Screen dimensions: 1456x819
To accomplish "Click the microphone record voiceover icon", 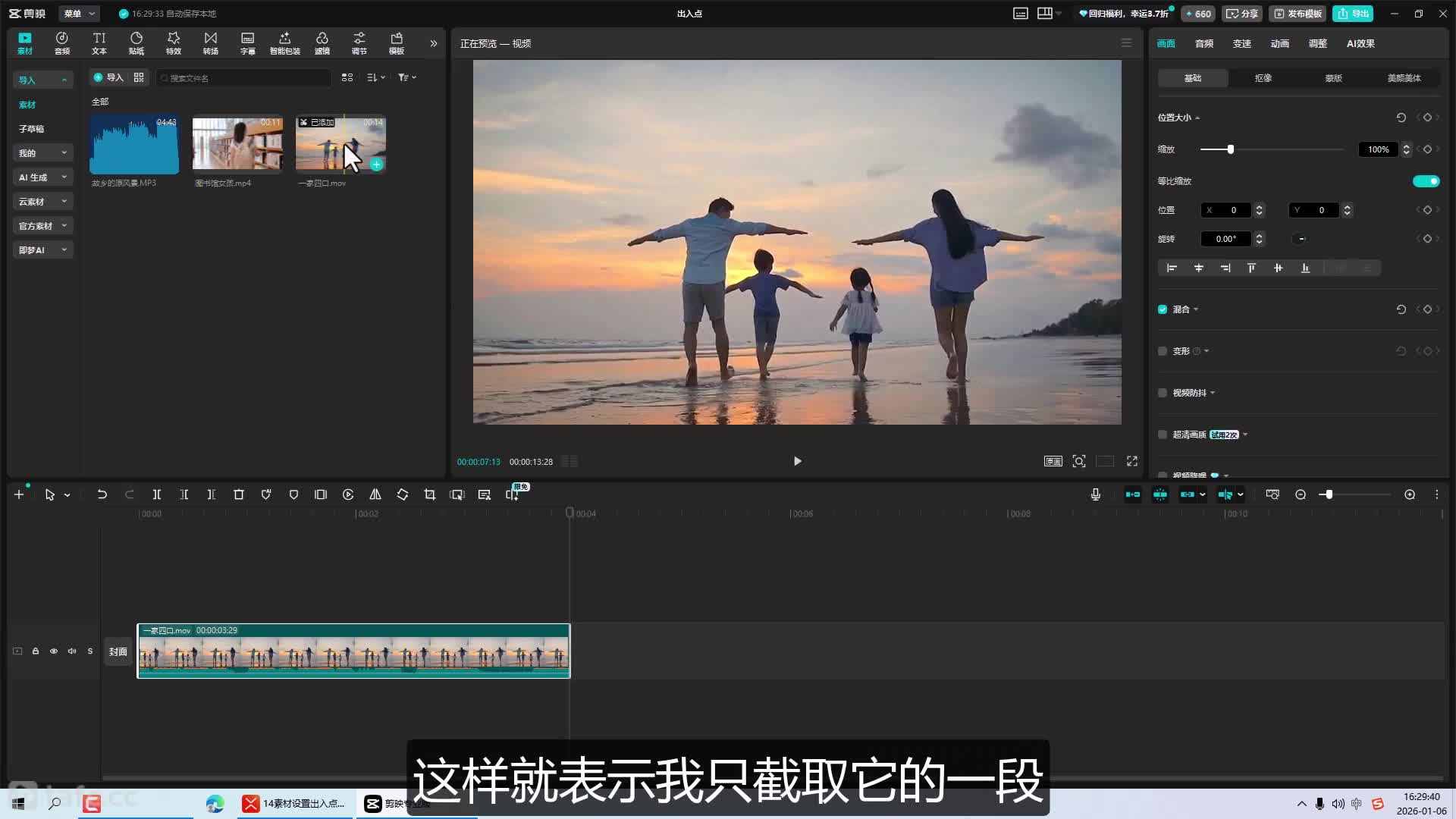I will (1095, 494).
